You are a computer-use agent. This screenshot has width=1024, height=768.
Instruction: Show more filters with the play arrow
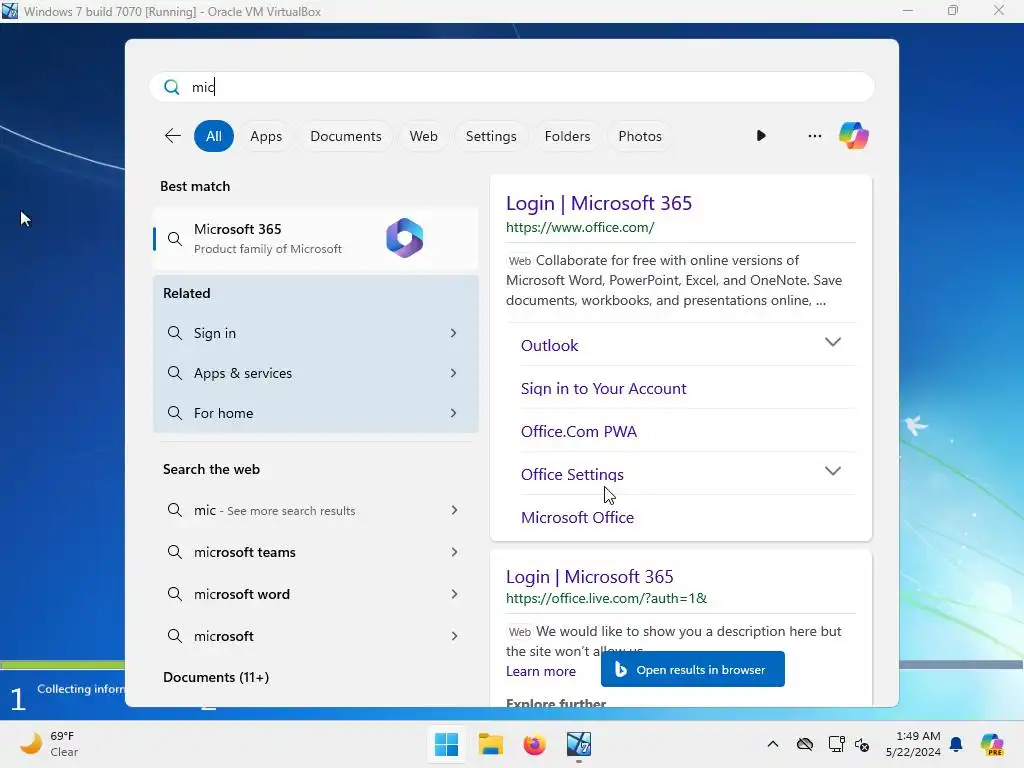[x=761, y=136]
